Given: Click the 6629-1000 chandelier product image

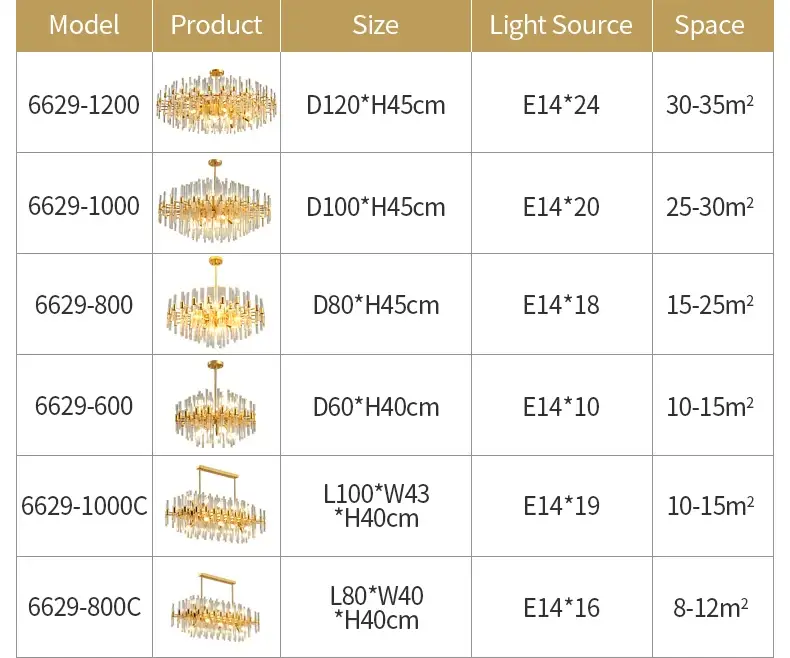Looking at the screenshot, I should 215,202.
